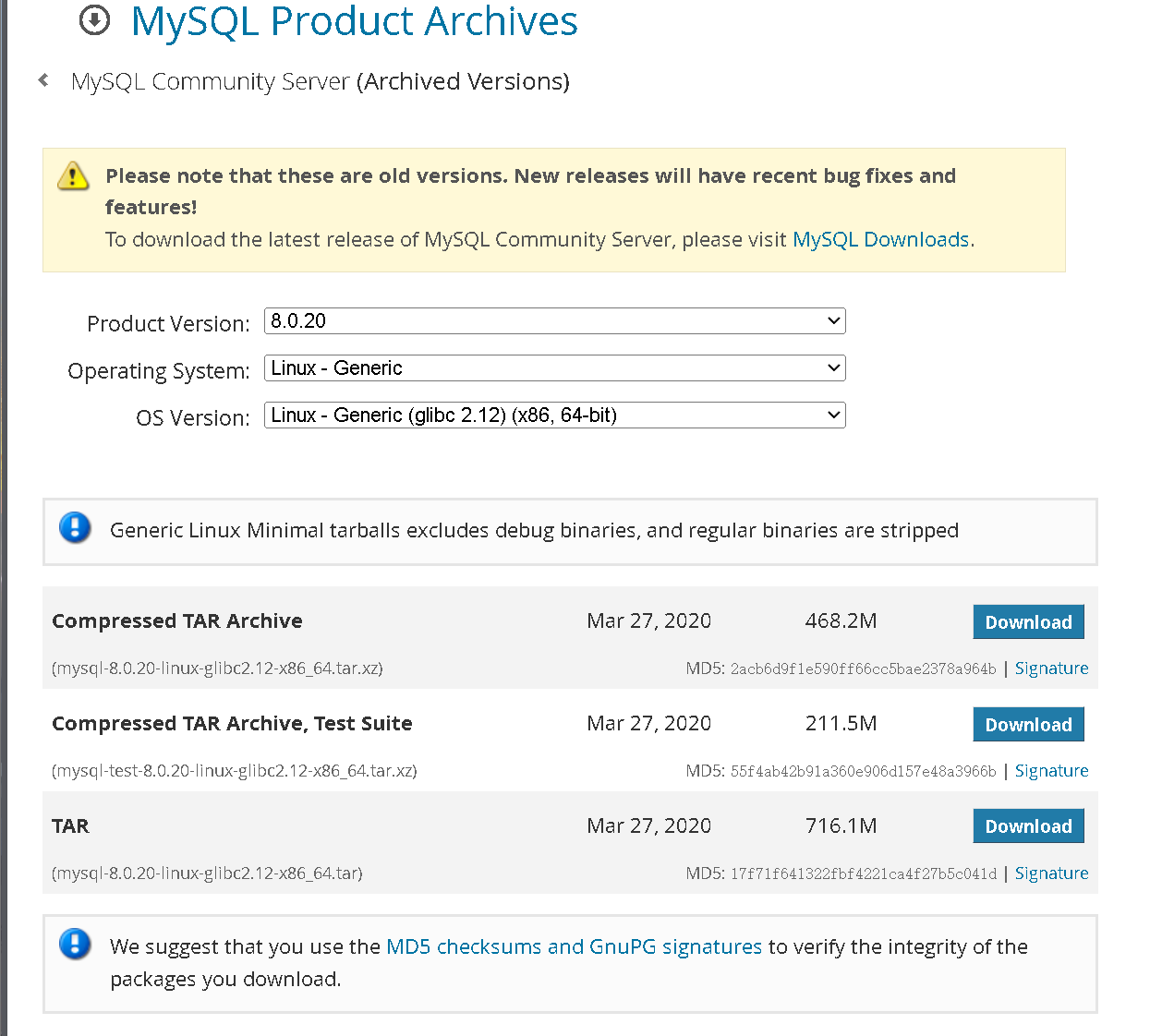This screenshot has width=1150, height=1036.
Task: Click the info icon in the MD5 checksums suggestion box
Action: coord(75,945)
